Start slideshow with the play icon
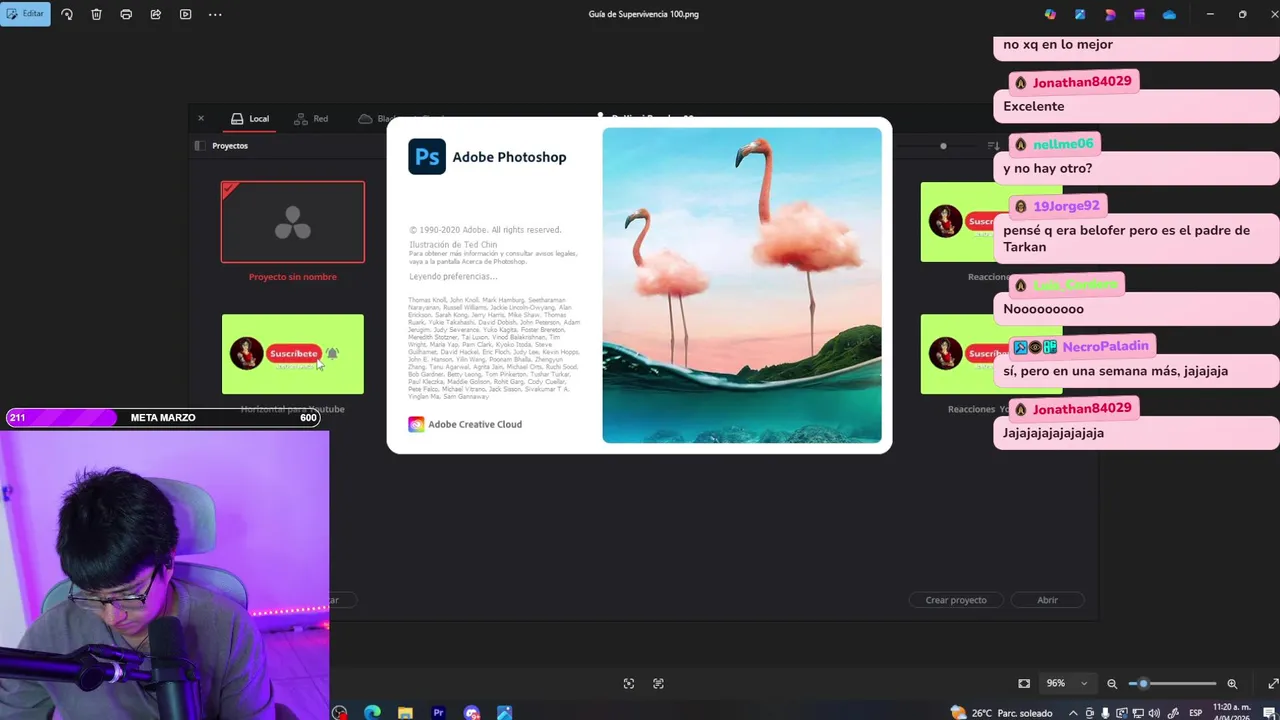Viewport: 1280px width, 720px height. pos(186,15)
